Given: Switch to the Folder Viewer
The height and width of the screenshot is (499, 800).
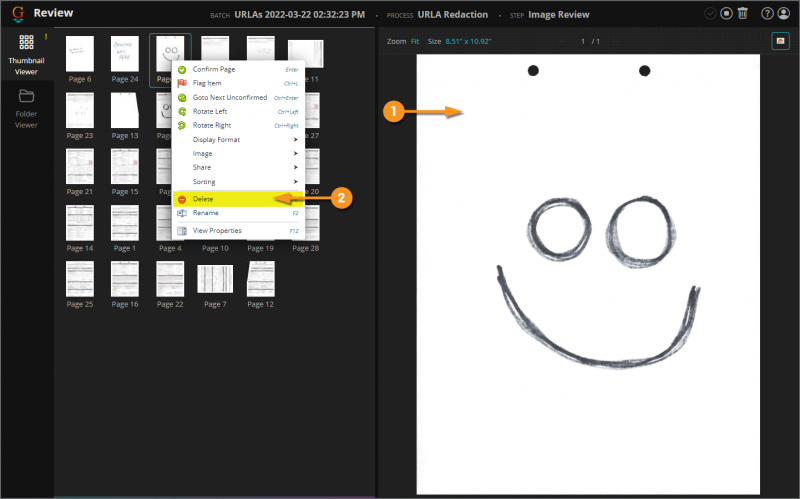Looking at the screenshot, I should [x=26, y=109].
